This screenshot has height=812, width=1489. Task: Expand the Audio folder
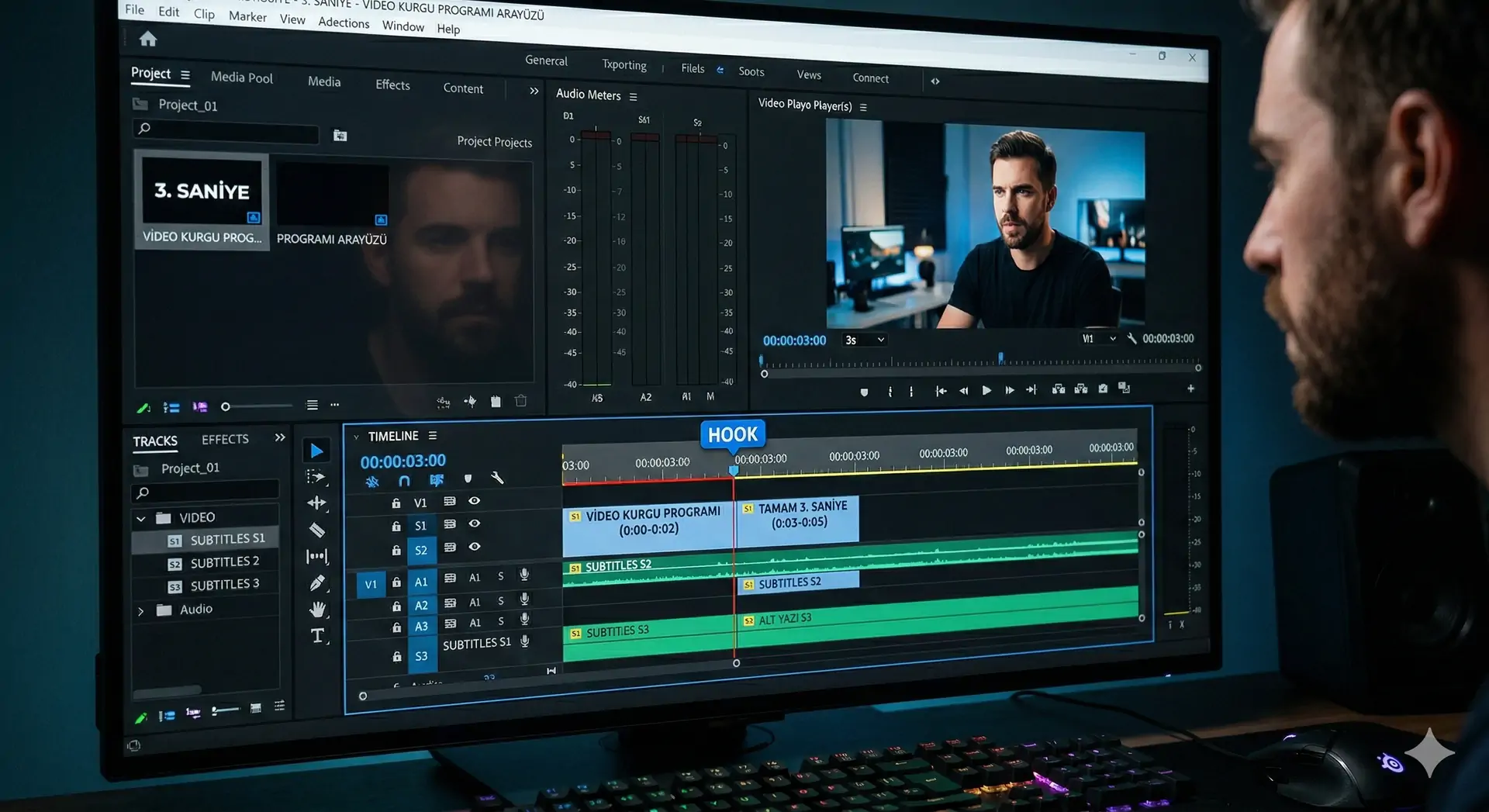coord(141,611)
